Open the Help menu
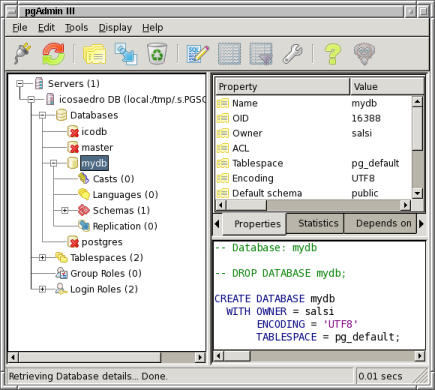Screen dimensions: 435x390 point(152,27)
